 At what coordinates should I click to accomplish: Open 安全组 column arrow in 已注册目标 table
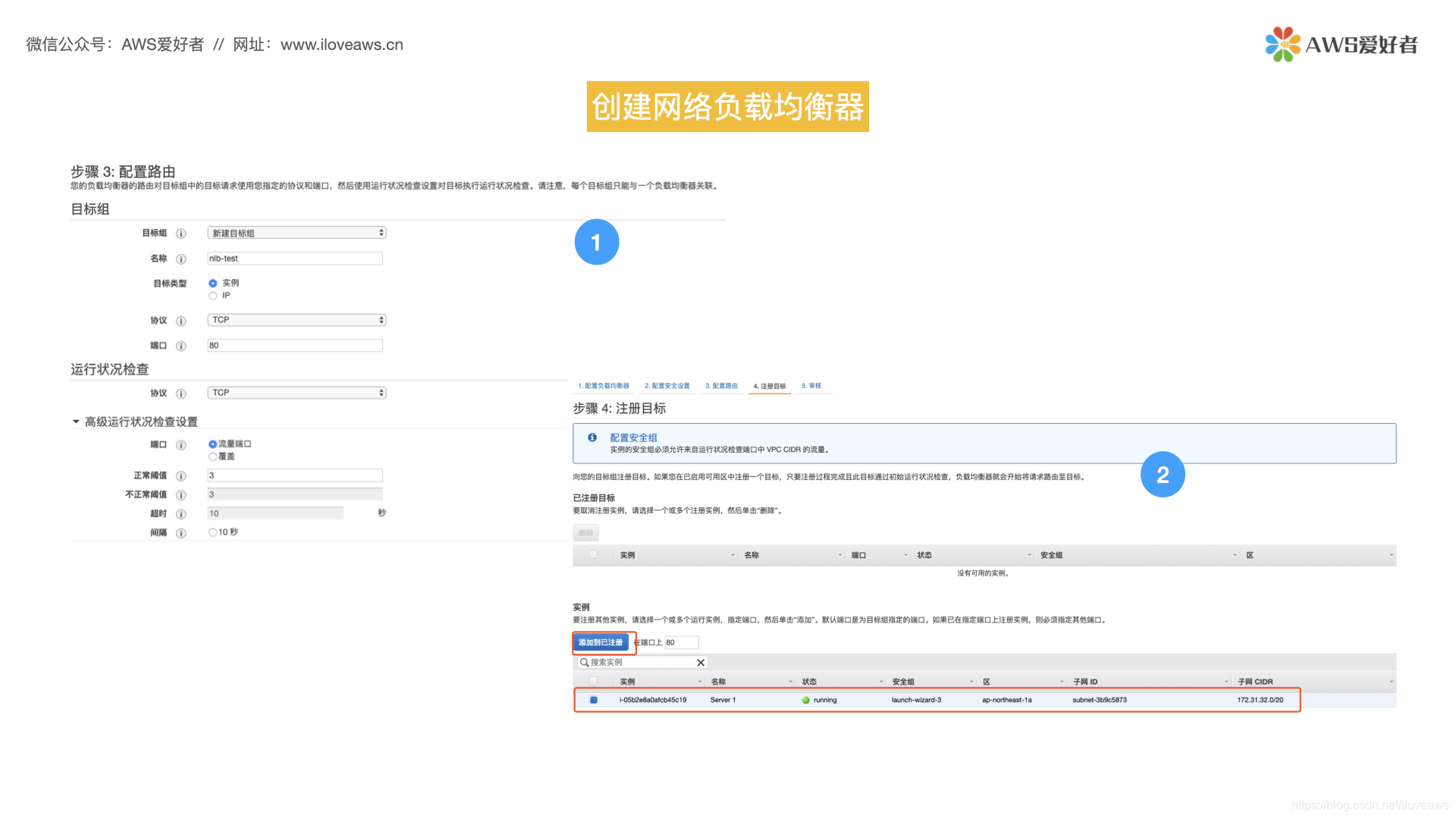[1235, 555]
